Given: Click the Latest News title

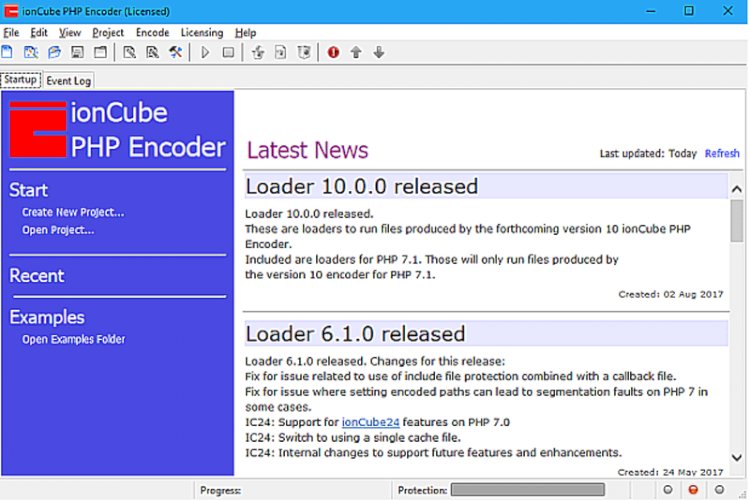Looking at the screenshot, I should (x=308, y=150).
